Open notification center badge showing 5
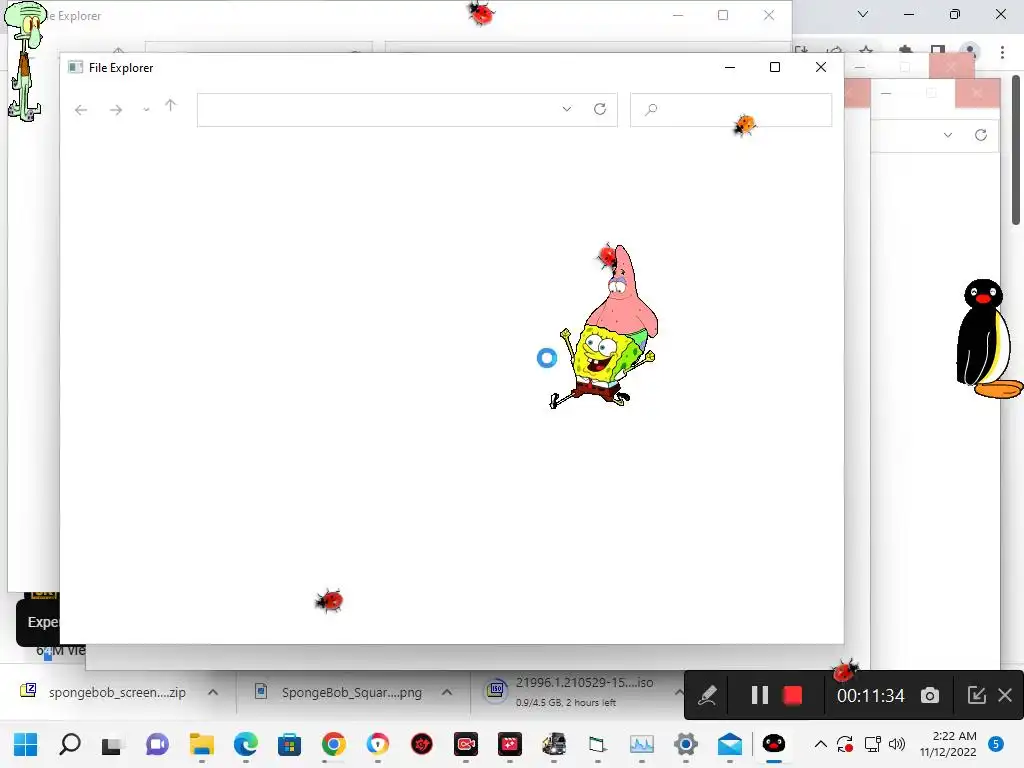The width and height of the screenshot is (1024, 768). pyautogui.click(x=996, y=744)
